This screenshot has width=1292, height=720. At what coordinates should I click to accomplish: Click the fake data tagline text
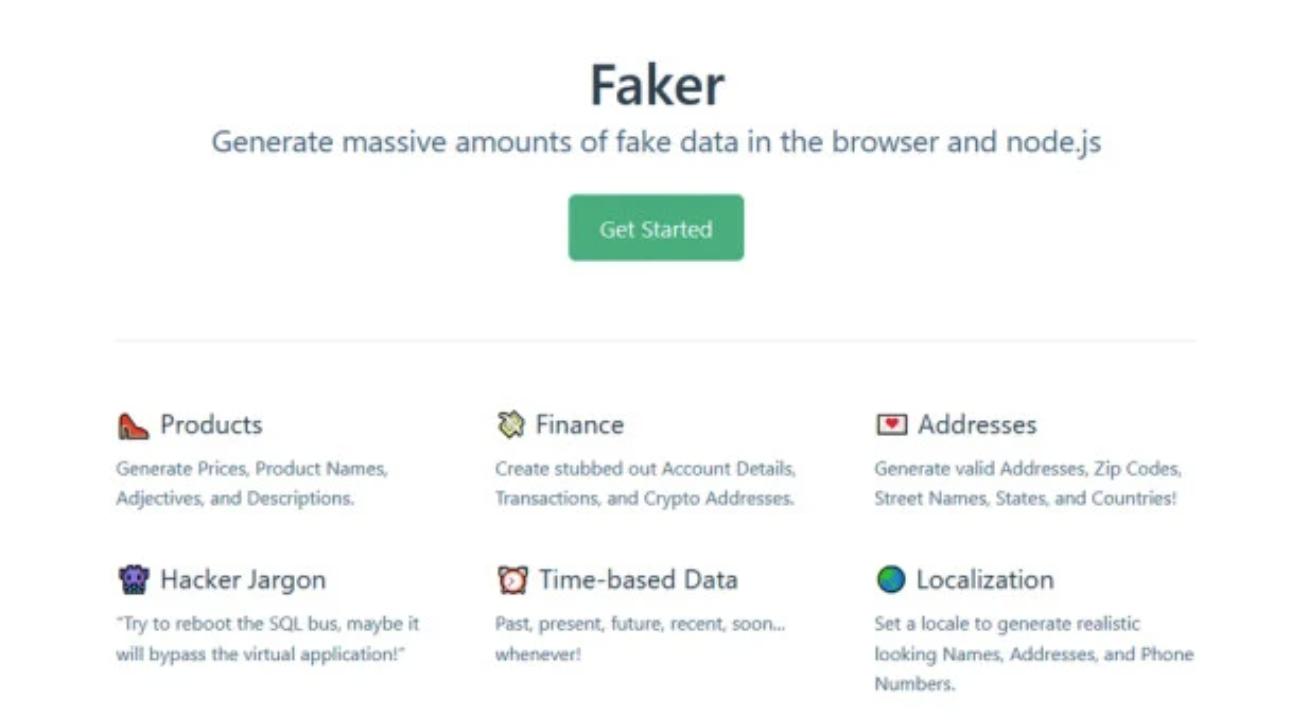tap(655, 141)
